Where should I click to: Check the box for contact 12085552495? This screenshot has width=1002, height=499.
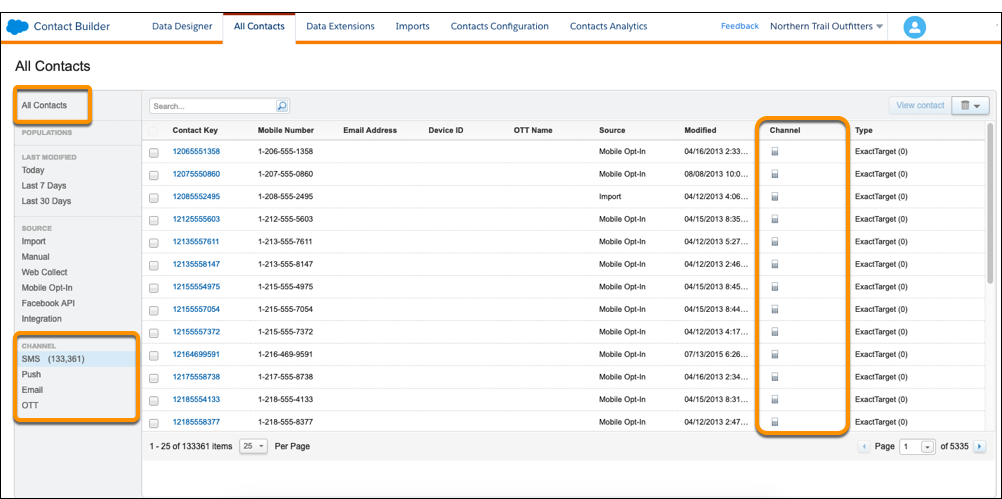tap(153, 198)
